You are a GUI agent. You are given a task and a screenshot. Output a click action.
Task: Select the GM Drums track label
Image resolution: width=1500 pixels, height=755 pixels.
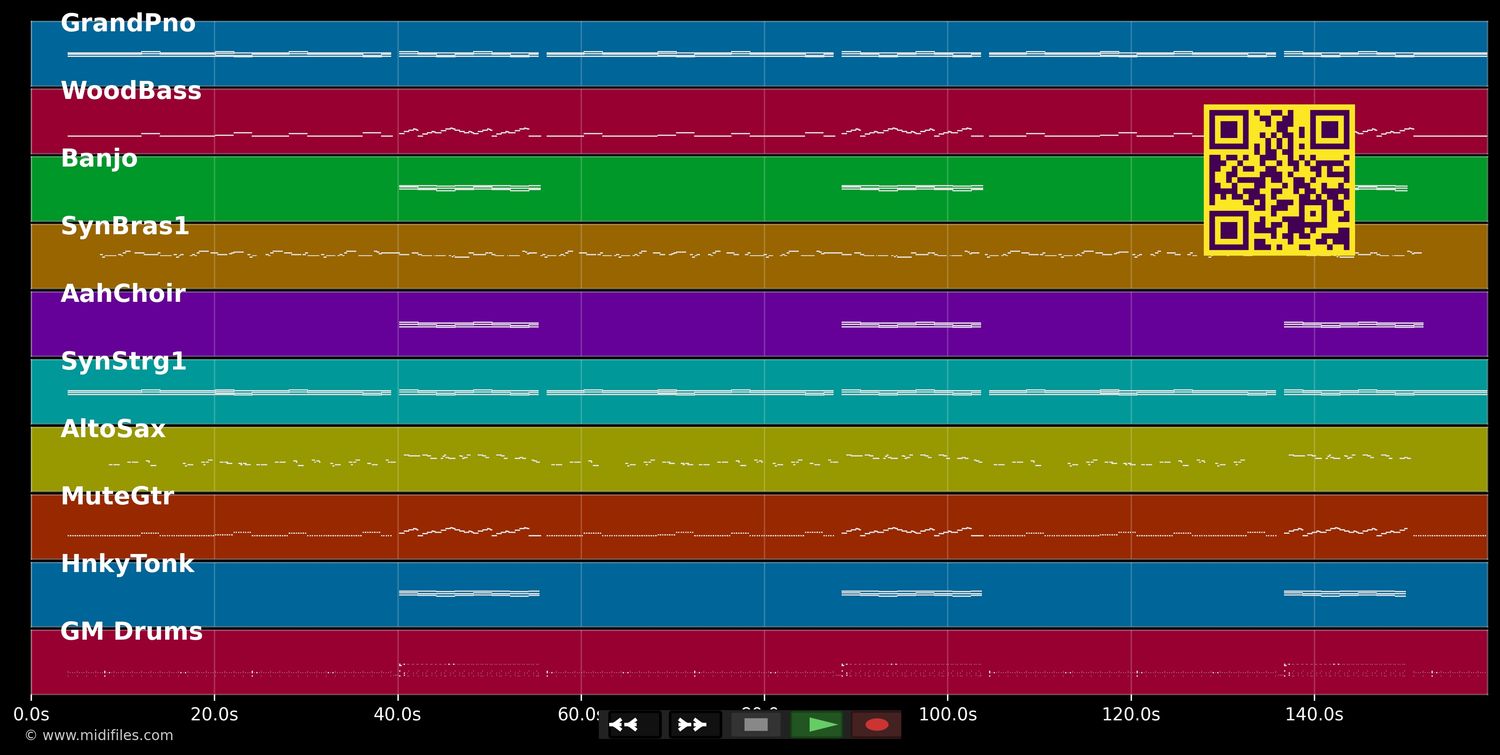pos(131,632)
